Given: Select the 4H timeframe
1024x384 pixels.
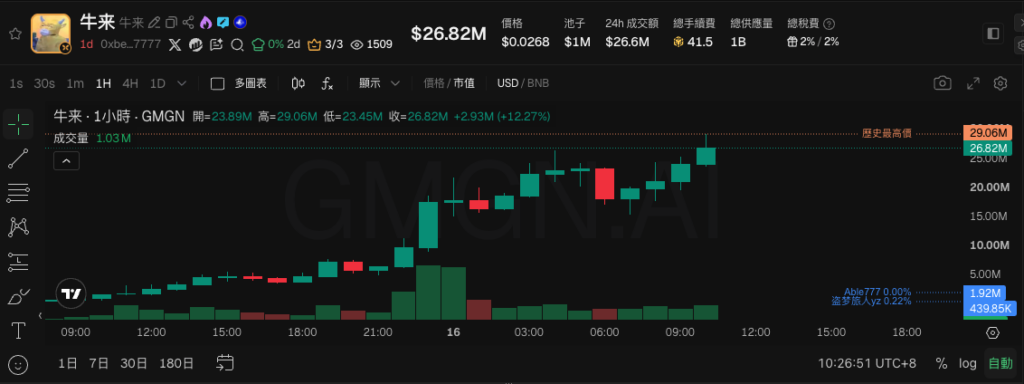Looking at the screenshot, I should (x=131, y=83).
